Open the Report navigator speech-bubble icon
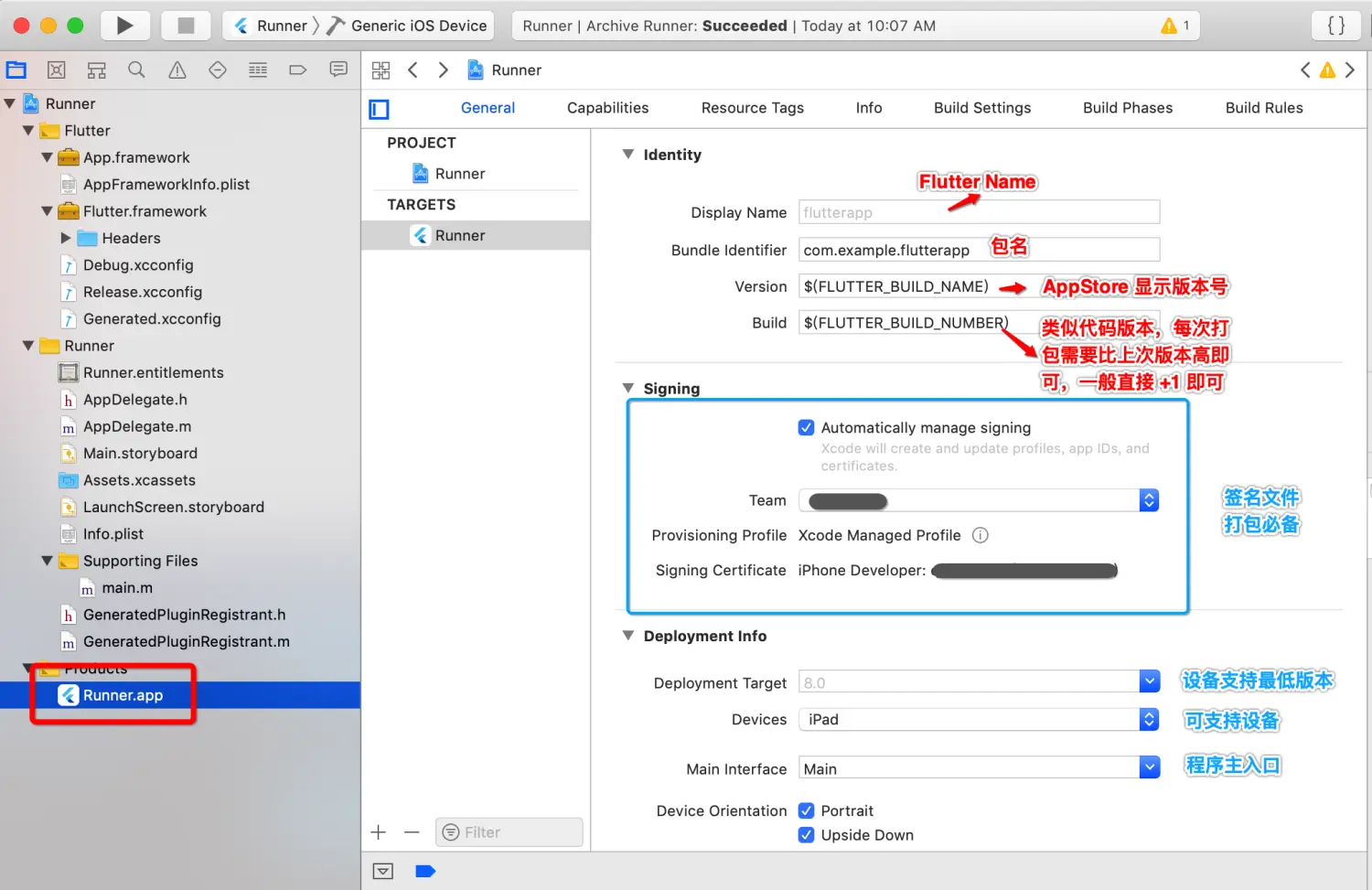 point(338,70)
